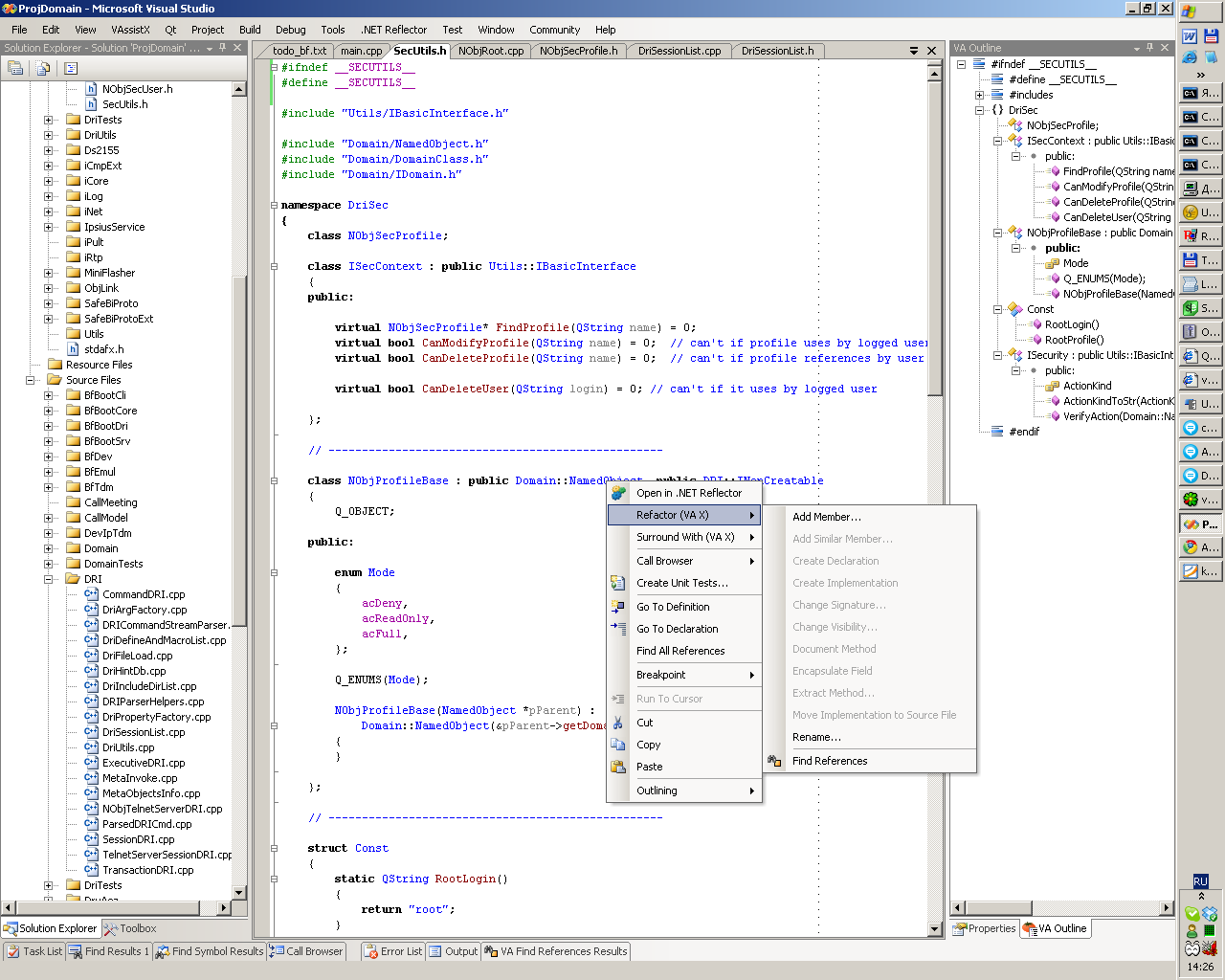Close the active editor document
Screen dimensions: 1225x980
pyautogui.click(x=932, y=51)
